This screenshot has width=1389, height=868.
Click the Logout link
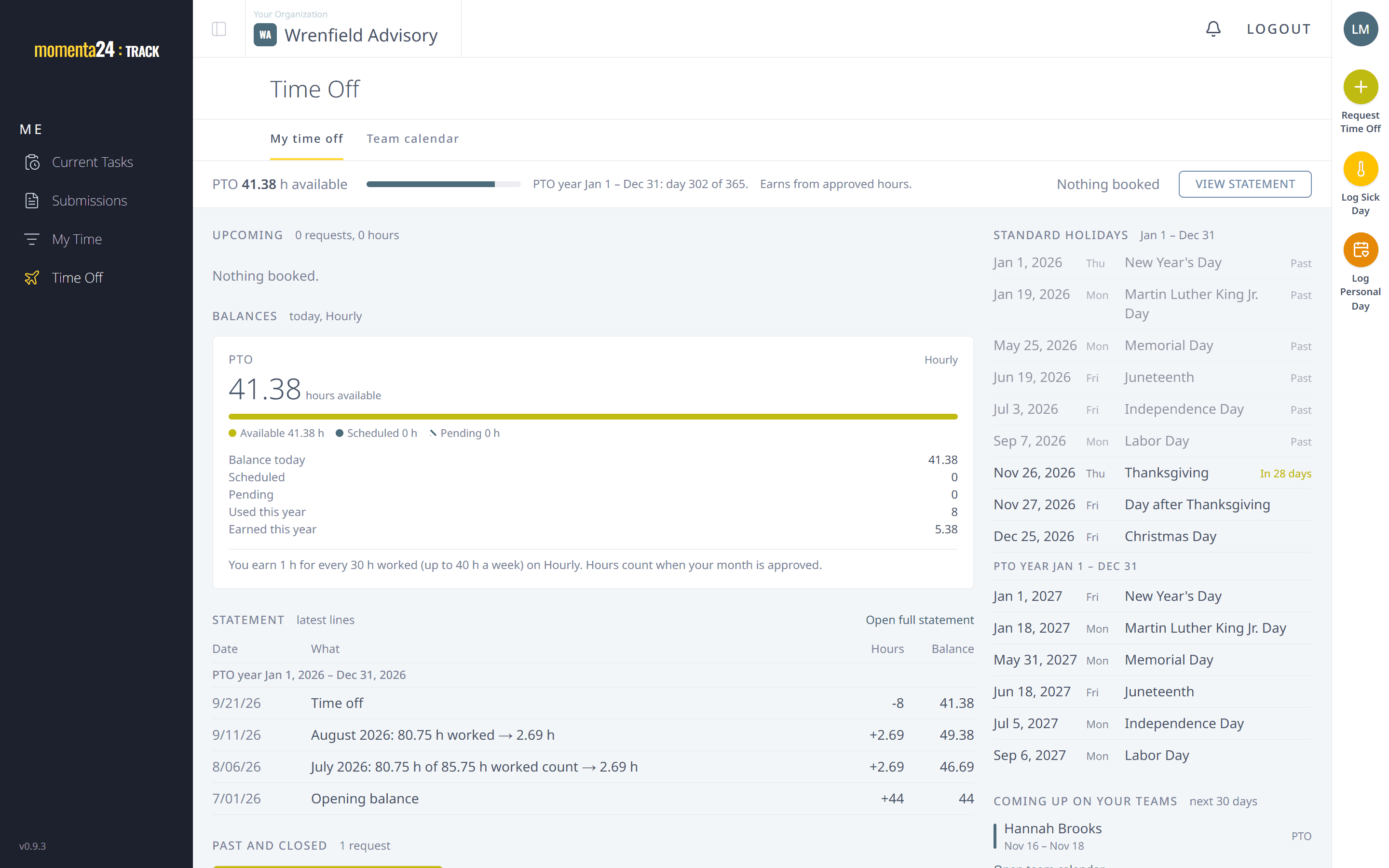point(1279,29)
